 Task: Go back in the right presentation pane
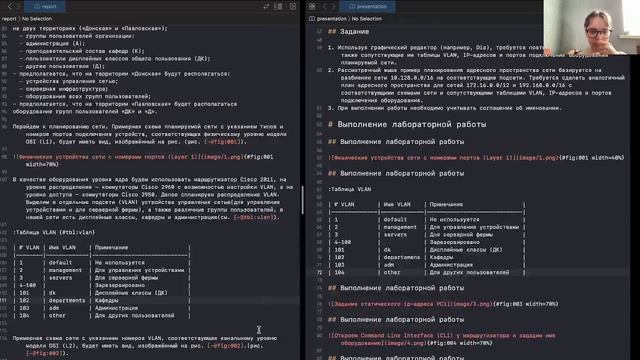pyautogui.click(x=325, y=6)
